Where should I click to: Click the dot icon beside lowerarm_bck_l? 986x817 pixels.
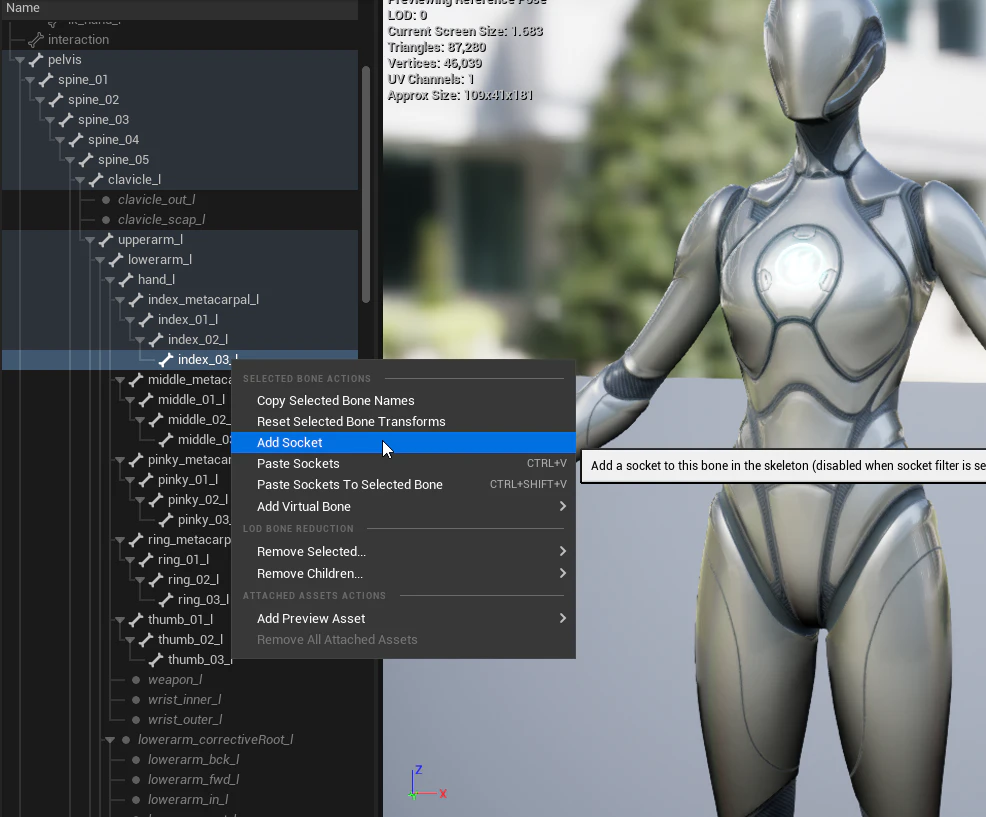tap(136, 760)
